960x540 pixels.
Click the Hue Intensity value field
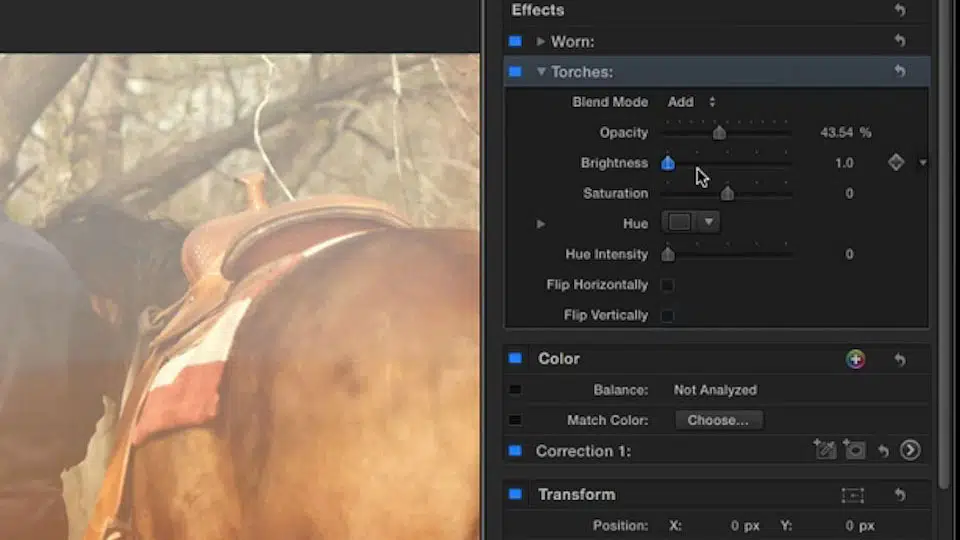tap(849, 254)
